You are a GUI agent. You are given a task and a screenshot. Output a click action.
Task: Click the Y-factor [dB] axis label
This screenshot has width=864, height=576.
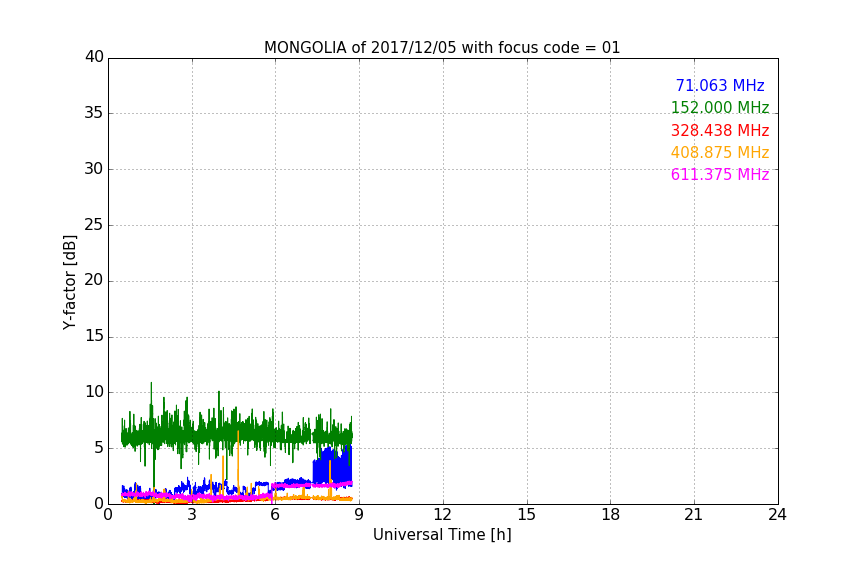coord(69,282)
